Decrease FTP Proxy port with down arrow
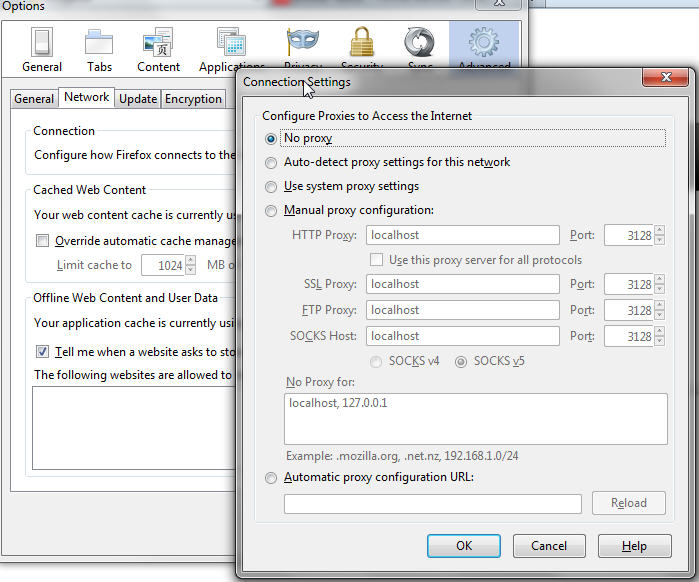Screen dimensions: 699x582 click(x=660, y=315)
